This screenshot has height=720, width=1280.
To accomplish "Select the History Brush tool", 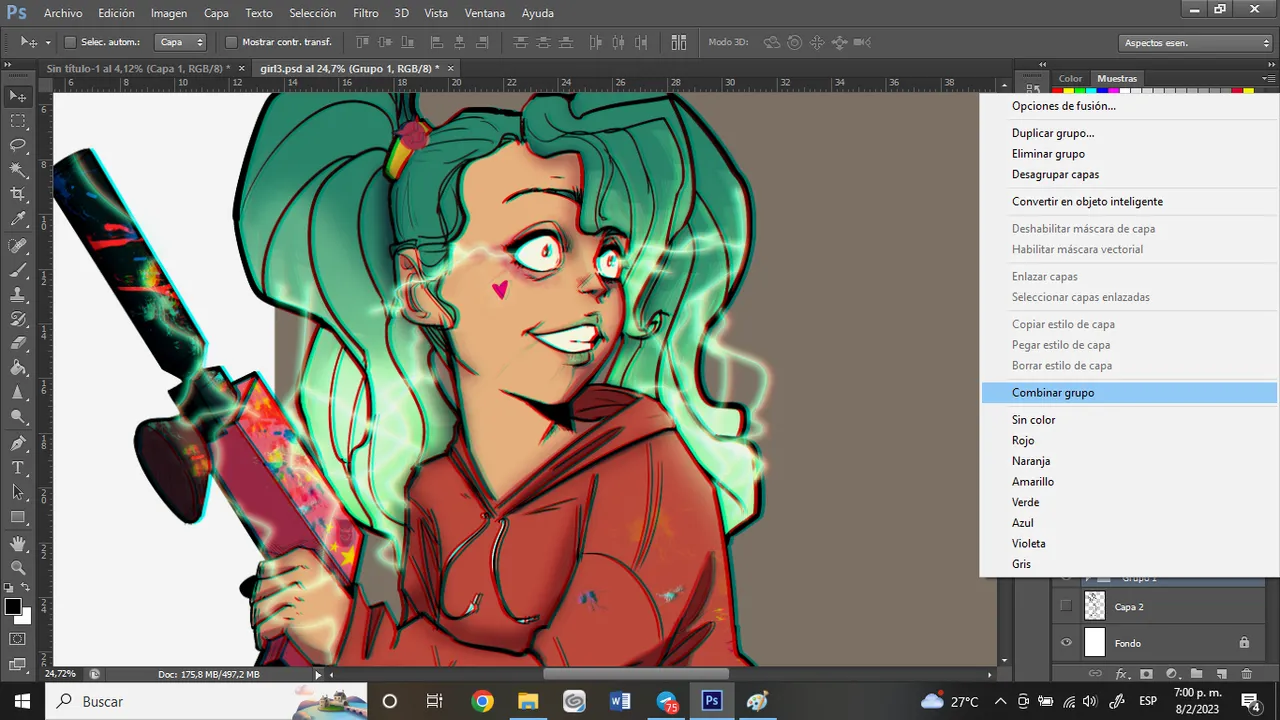I will (18, 319).
